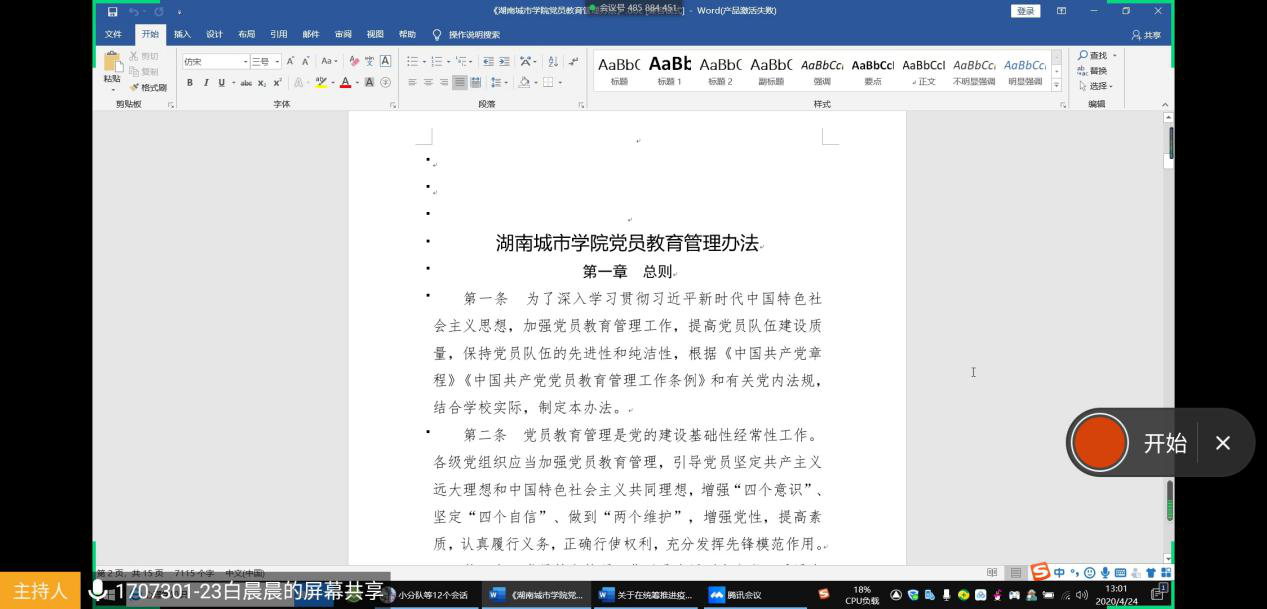Click the 登录 (Sign in) button
The height and width of the screenshot is (609, 1267).
tap(1025, 11)
